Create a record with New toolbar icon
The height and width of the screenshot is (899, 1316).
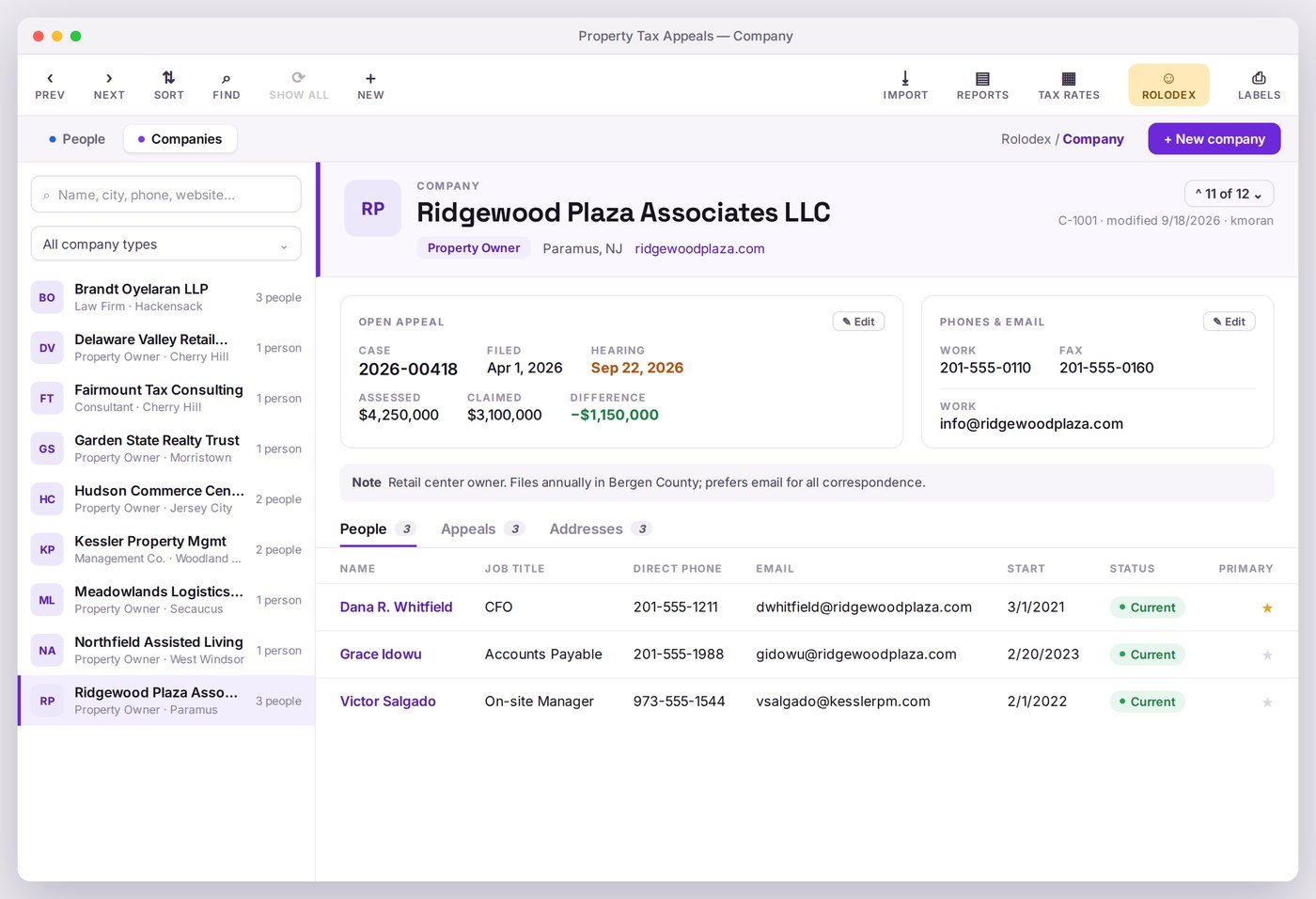click(x=370, y=85)
